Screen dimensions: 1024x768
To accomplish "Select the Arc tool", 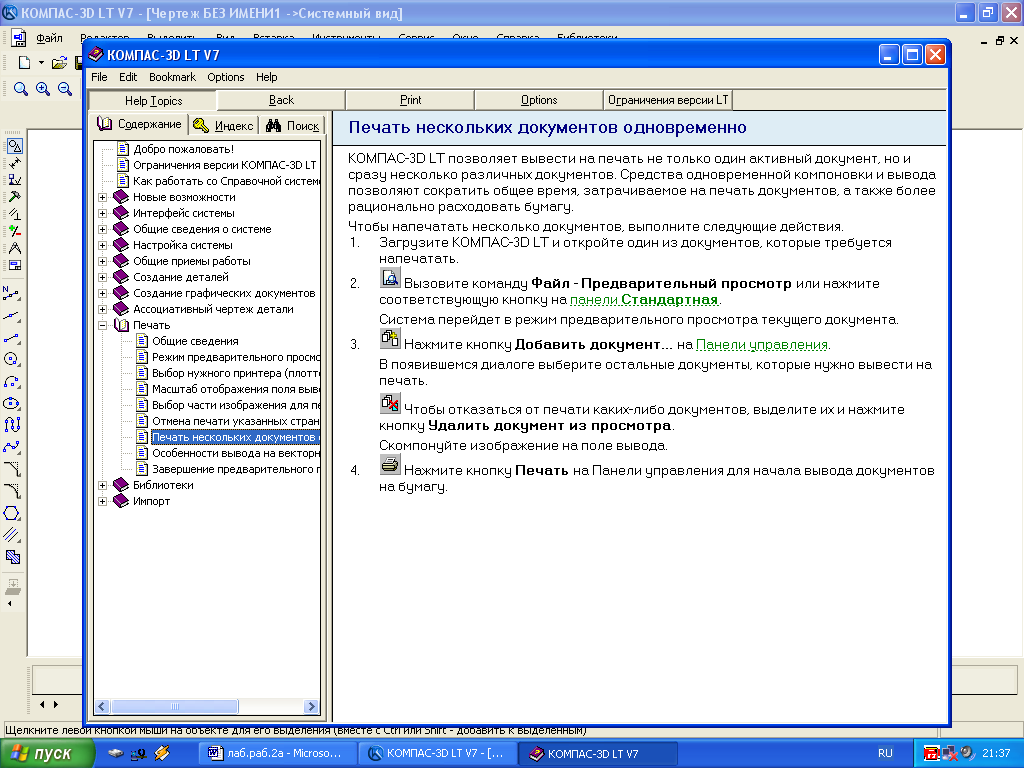I will click(x=12, y=381).
